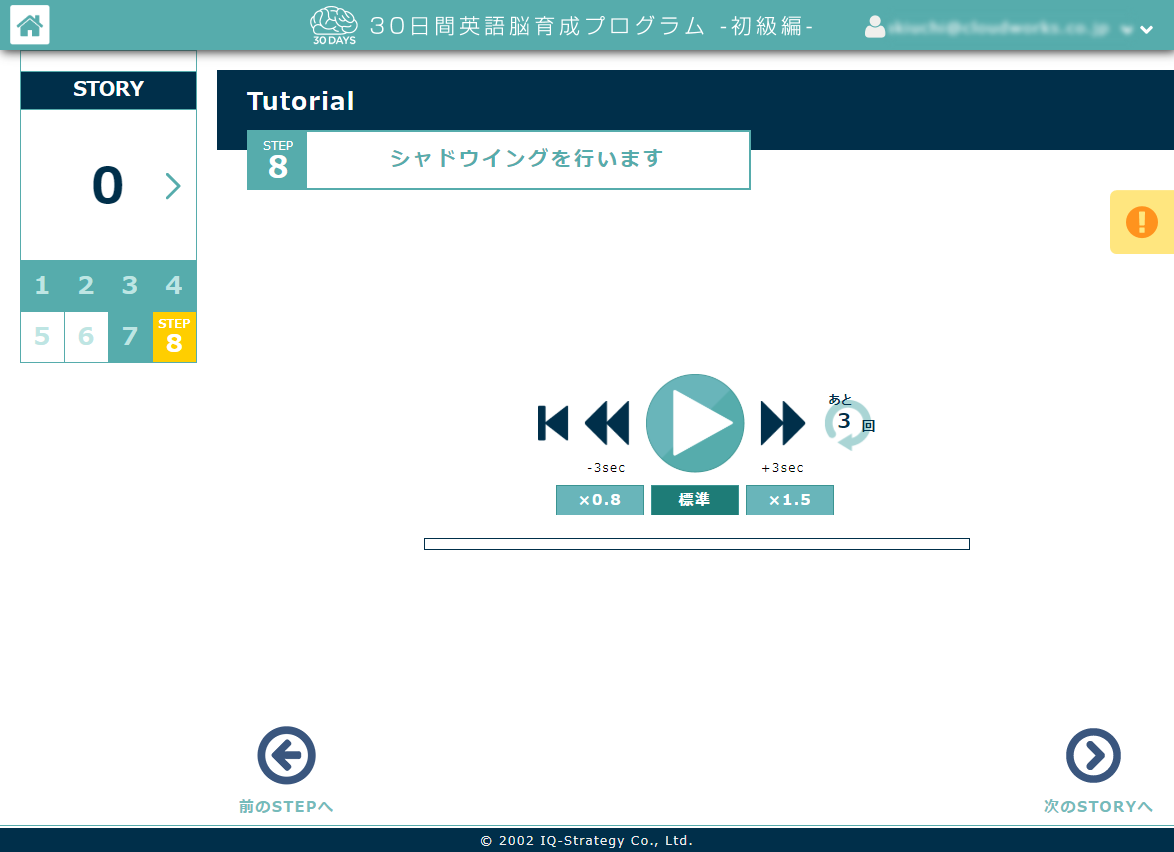The width and height of the screenshot is (1174, 852).
Task: Enable 標準 playback speed
Action: point(694,499)
